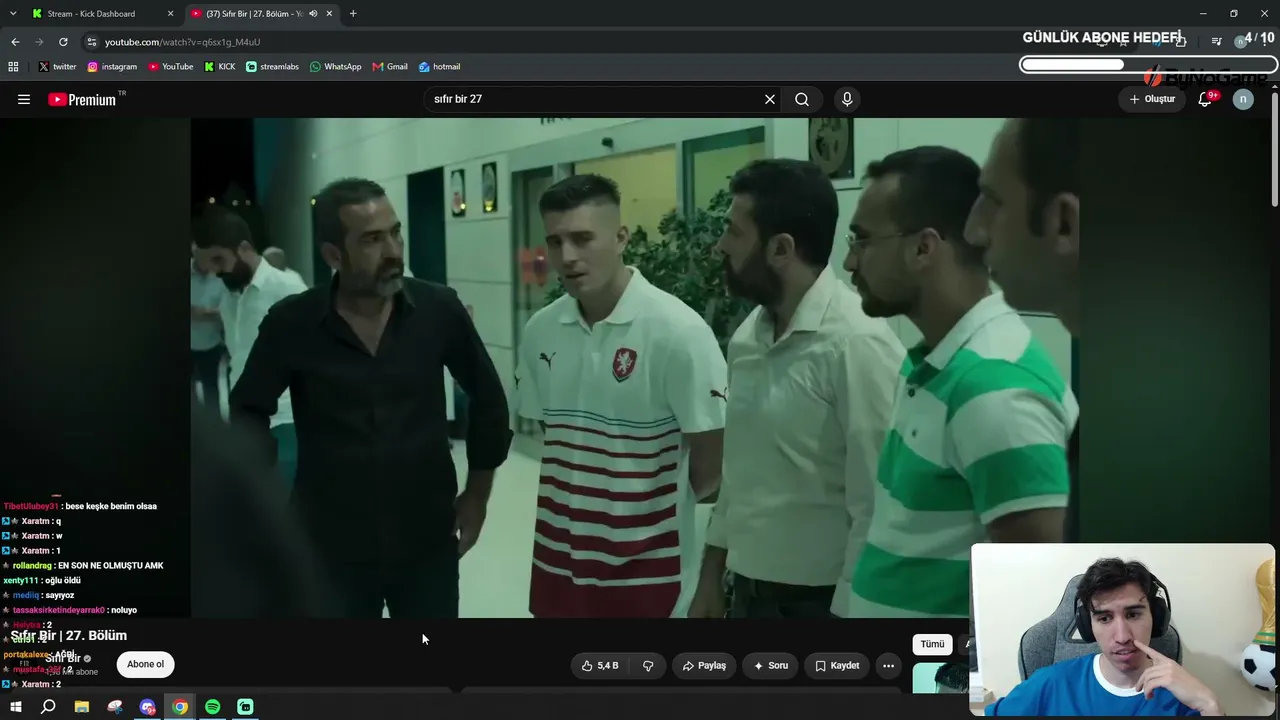Select the address bar URL

[182, 42]
